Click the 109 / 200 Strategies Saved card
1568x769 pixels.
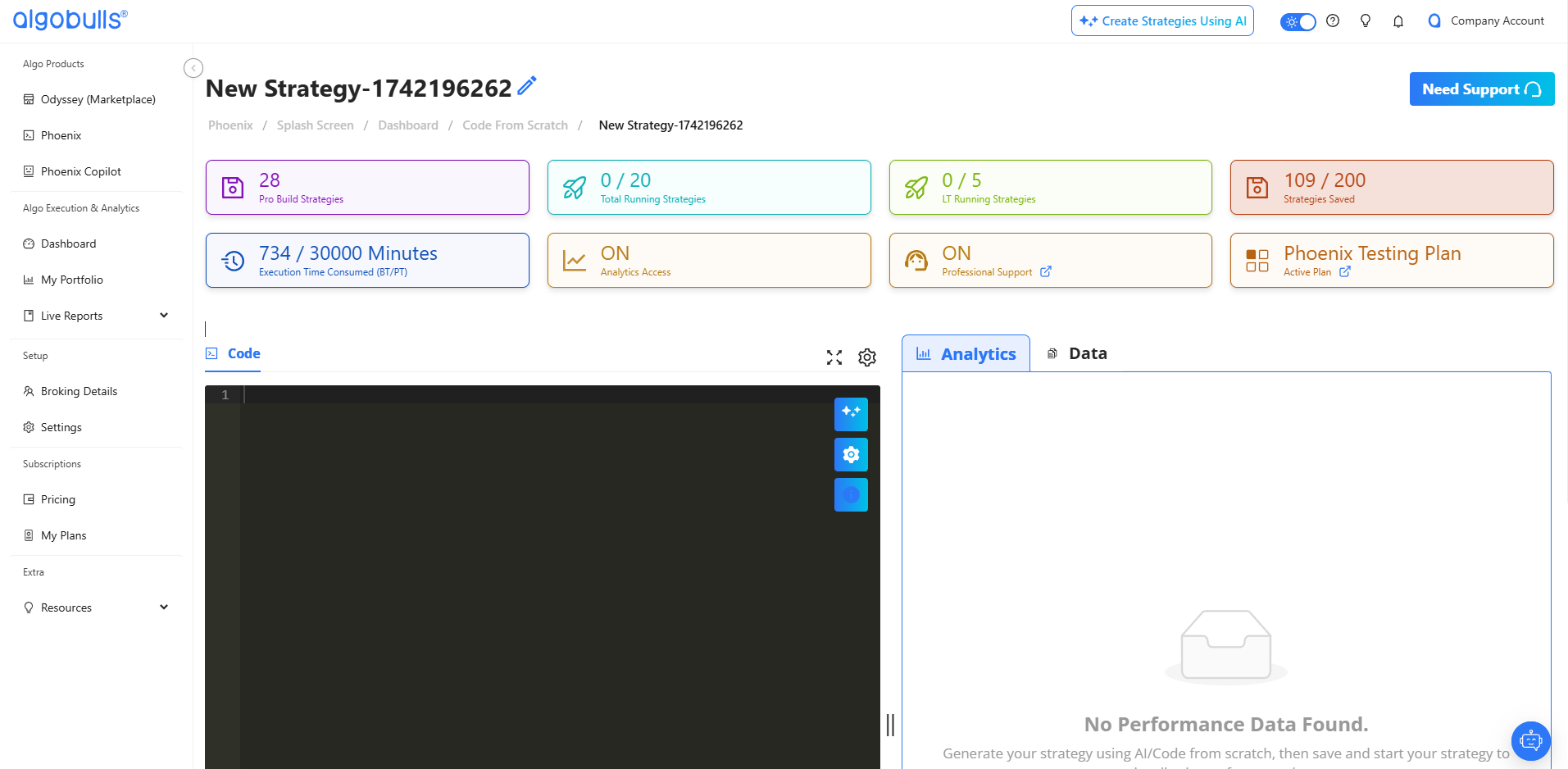pyautogui.click(x=1392, y=187)
